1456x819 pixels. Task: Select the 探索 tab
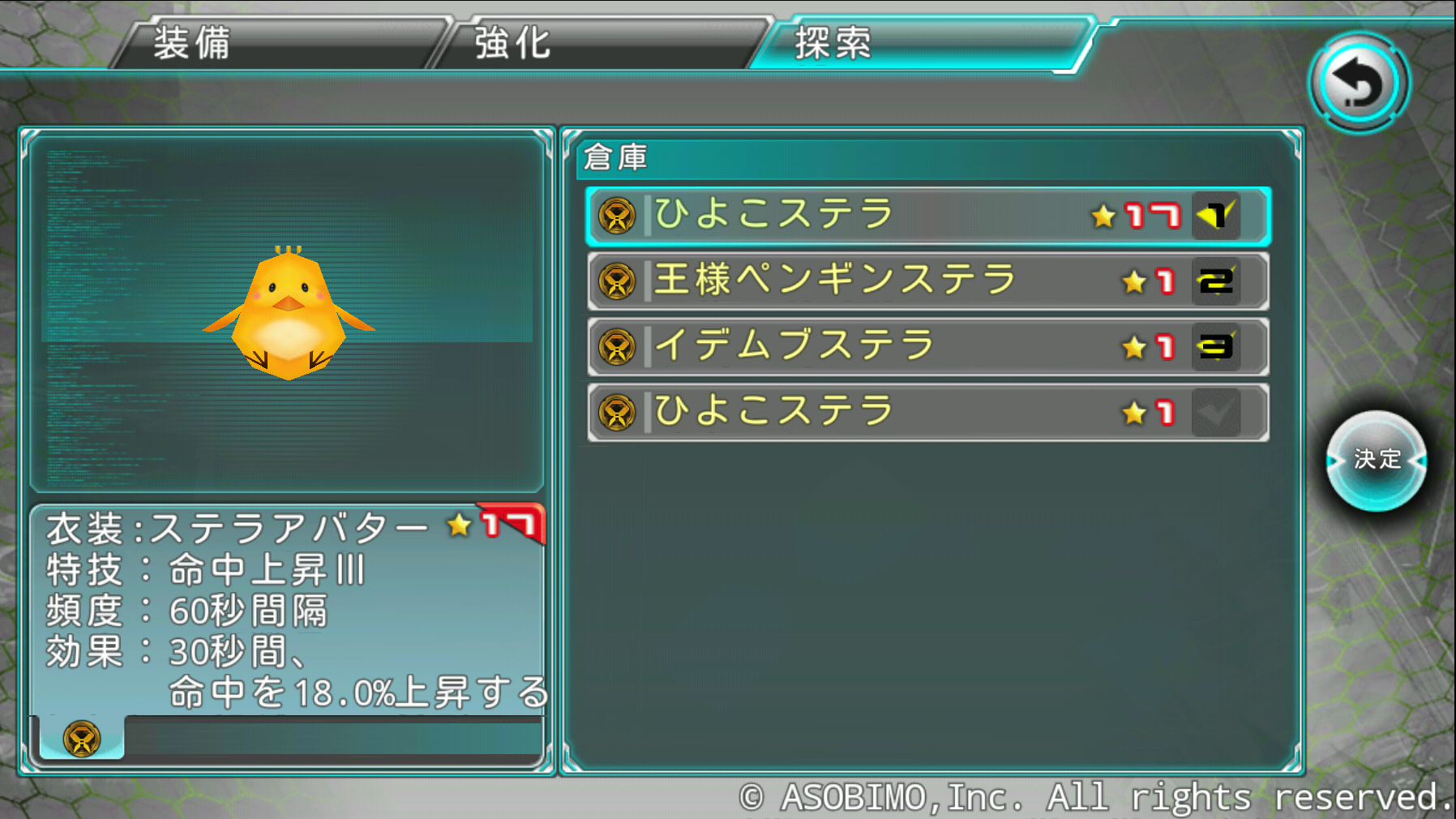click(920, 42)
